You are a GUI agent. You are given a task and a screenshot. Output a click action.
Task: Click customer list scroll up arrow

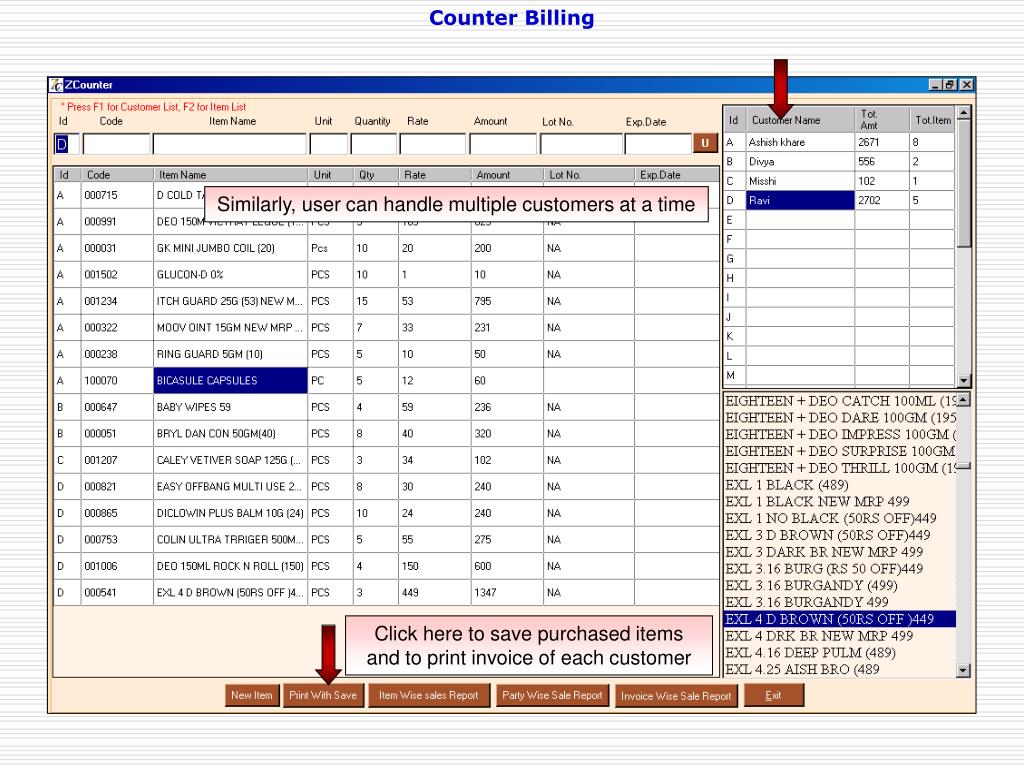coord(963,114)
